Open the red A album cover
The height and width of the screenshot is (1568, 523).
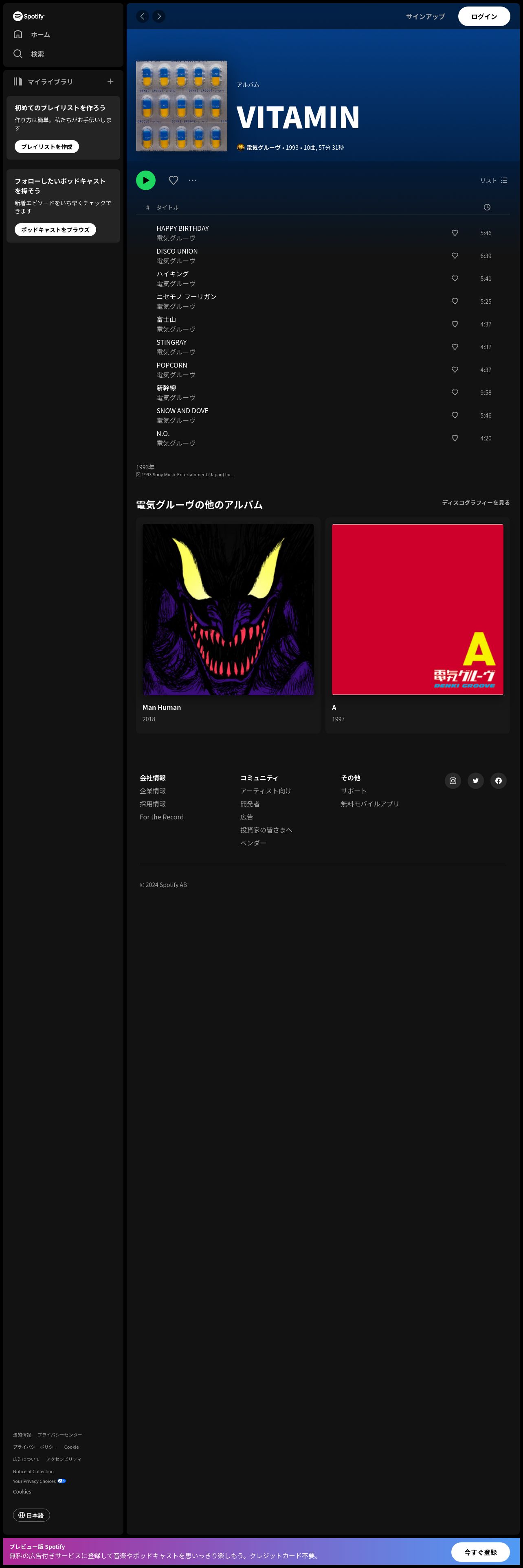pyautogui.click(x=418, y=610)
